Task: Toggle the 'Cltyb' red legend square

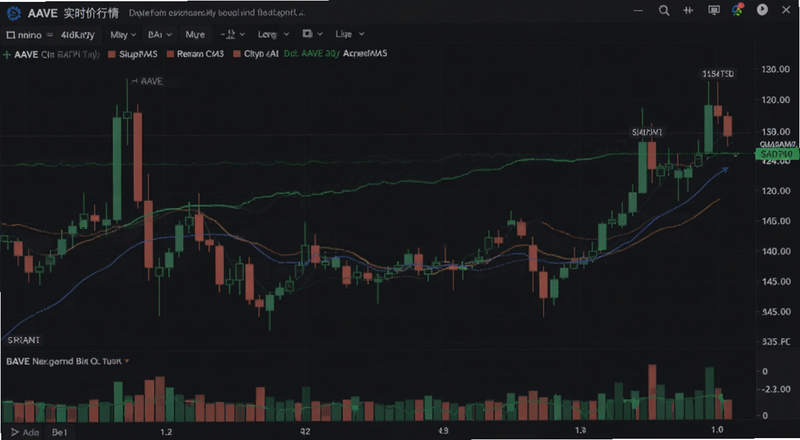Action: pos(236,54)
